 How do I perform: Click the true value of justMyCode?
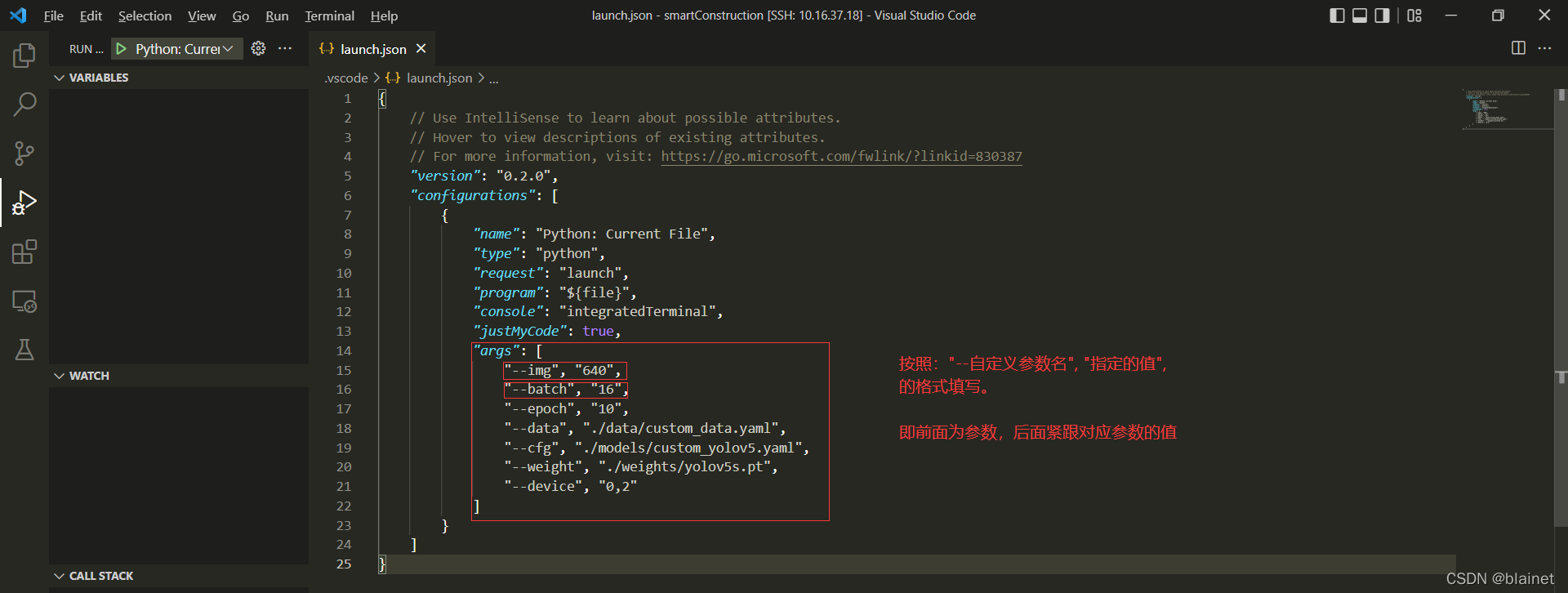(598, 331)
